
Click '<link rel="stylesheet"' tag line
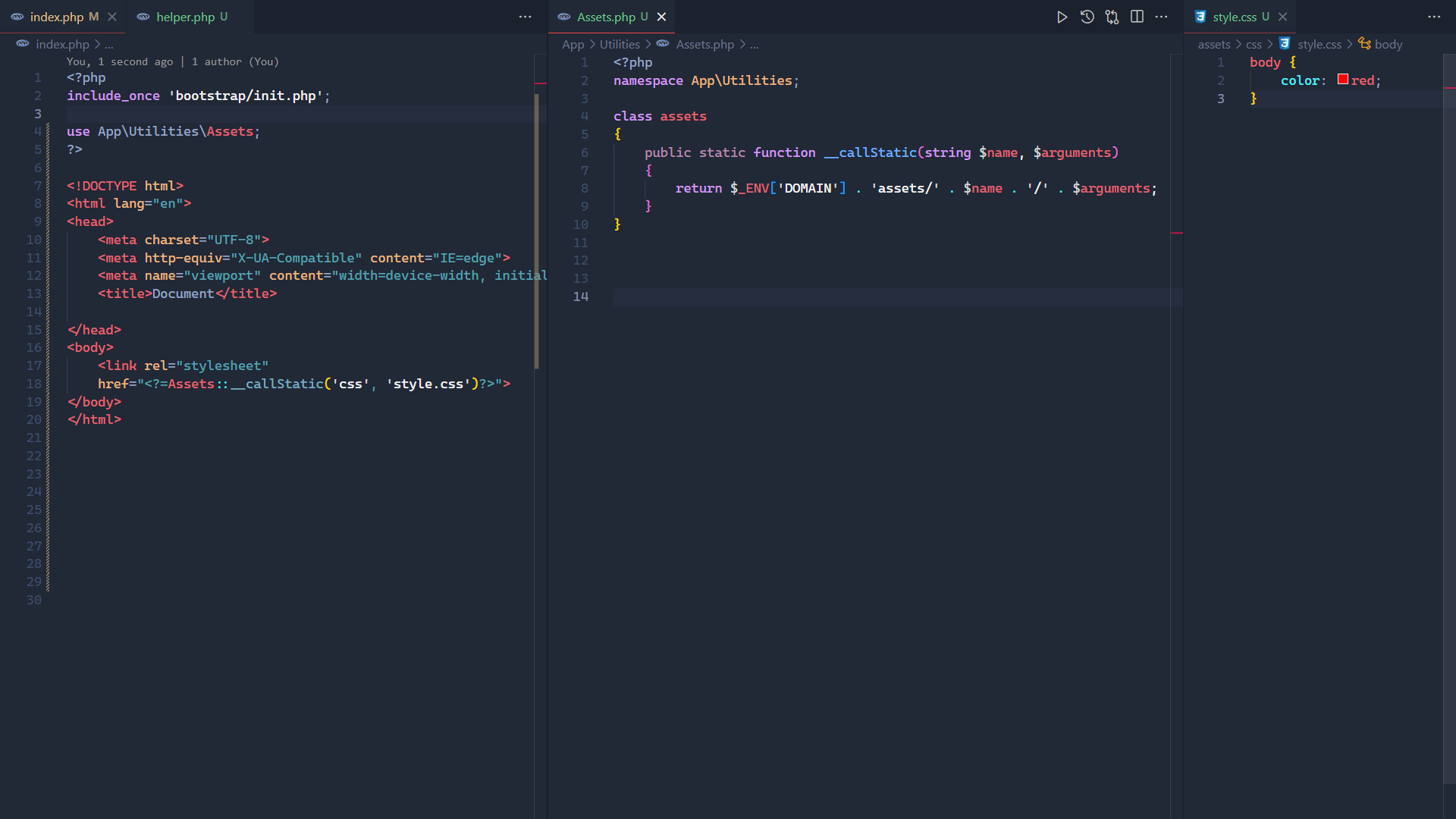183,366
